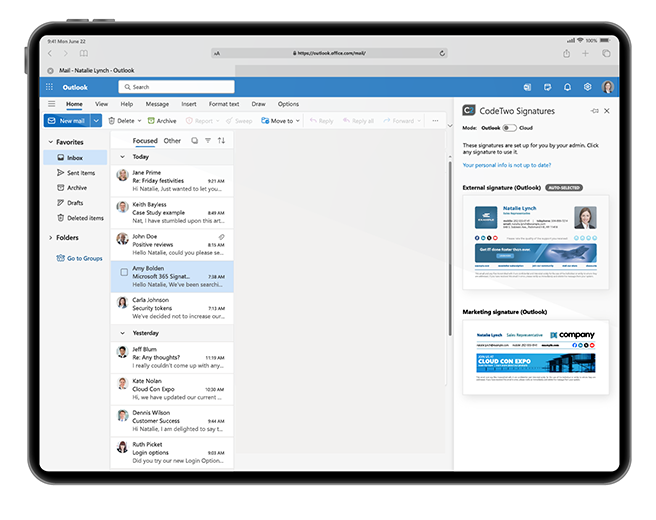Switch to the Focused inbox tab
656x520 pixels.
point(145,141)
